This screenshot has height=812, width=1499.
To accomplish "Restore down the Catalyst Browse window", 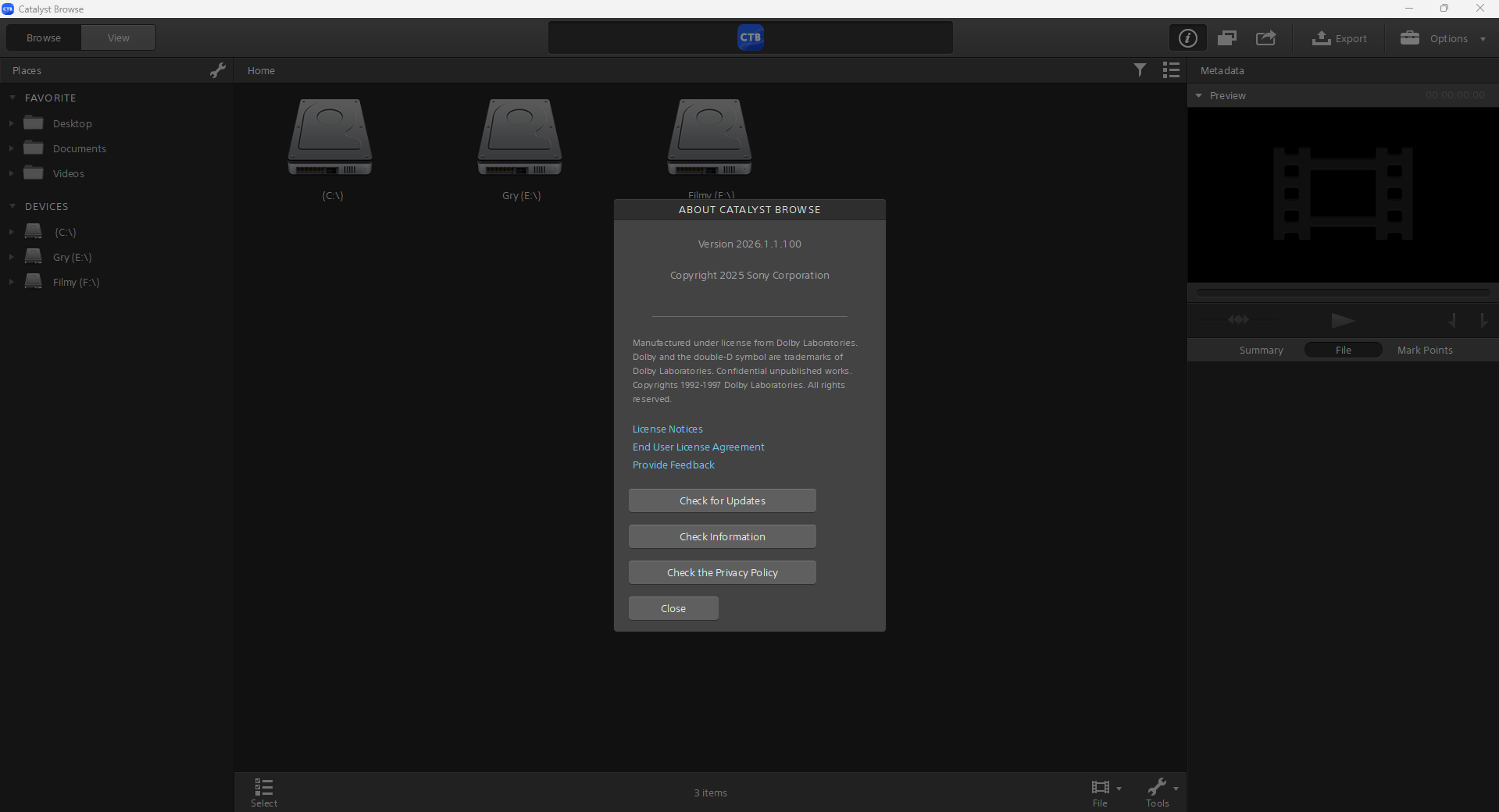I will (x=1444, y=9).
